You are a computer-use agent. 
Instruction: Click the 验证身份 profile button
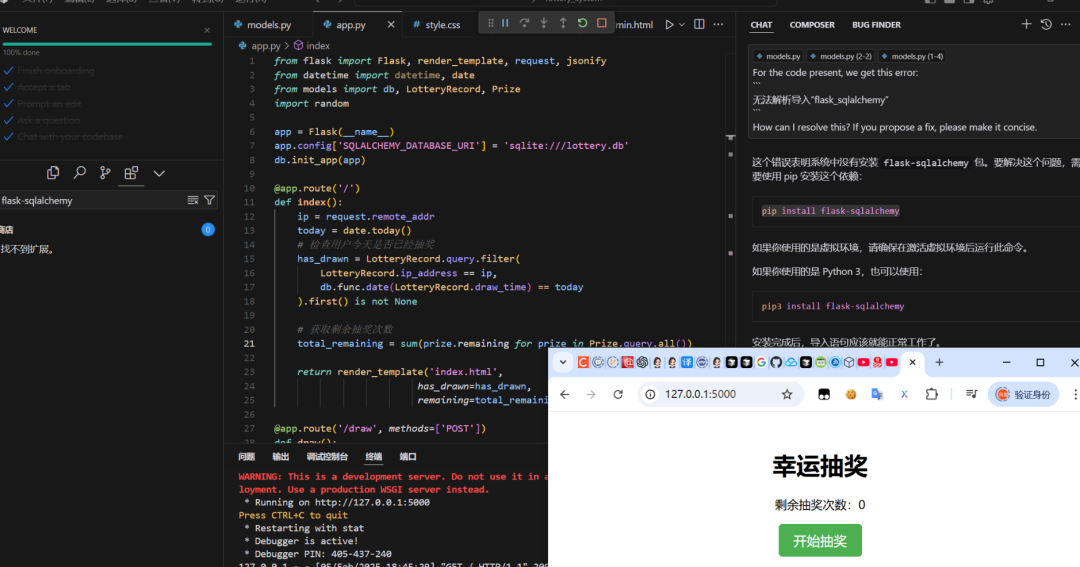(1024, 394)
